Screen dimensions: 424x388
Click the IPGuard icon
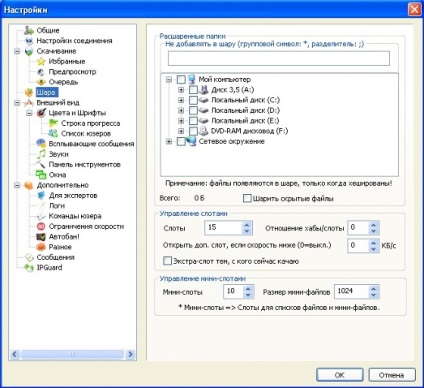click(29, 268)
